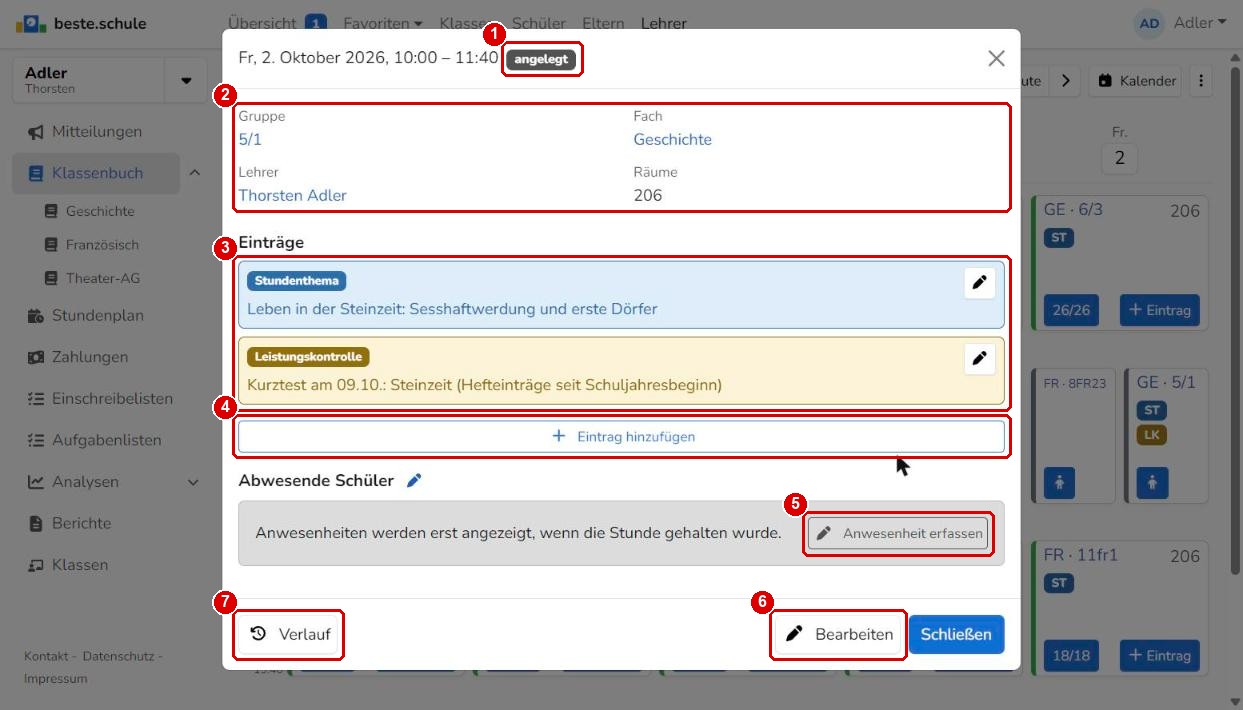Image resolution: width=1243 pixels, height=710 pixels.
Task: Collapse the Klassenbuch sidebar section
Action: click(194, 173)
